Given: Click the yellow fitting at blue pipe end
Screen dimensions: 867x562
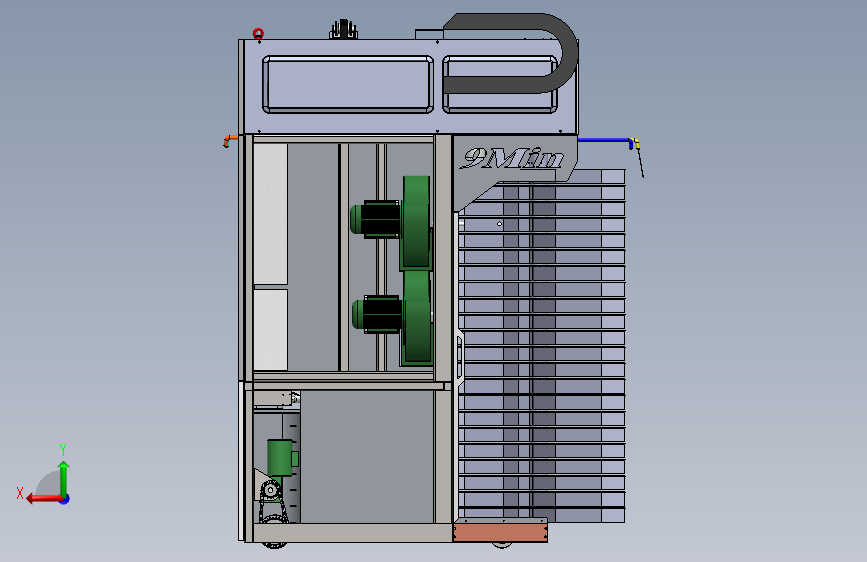Looking at the screenshot, I should click(x=636, y=144).
